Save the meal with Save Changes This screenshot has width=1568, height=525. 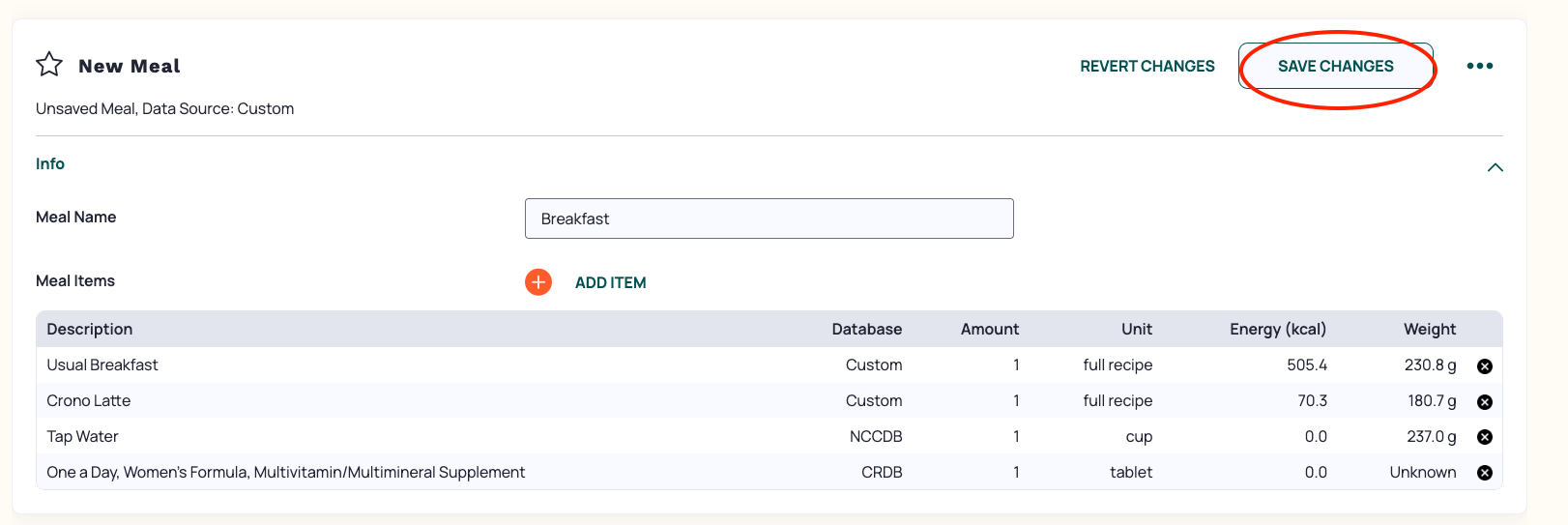tap(1335, 66)
